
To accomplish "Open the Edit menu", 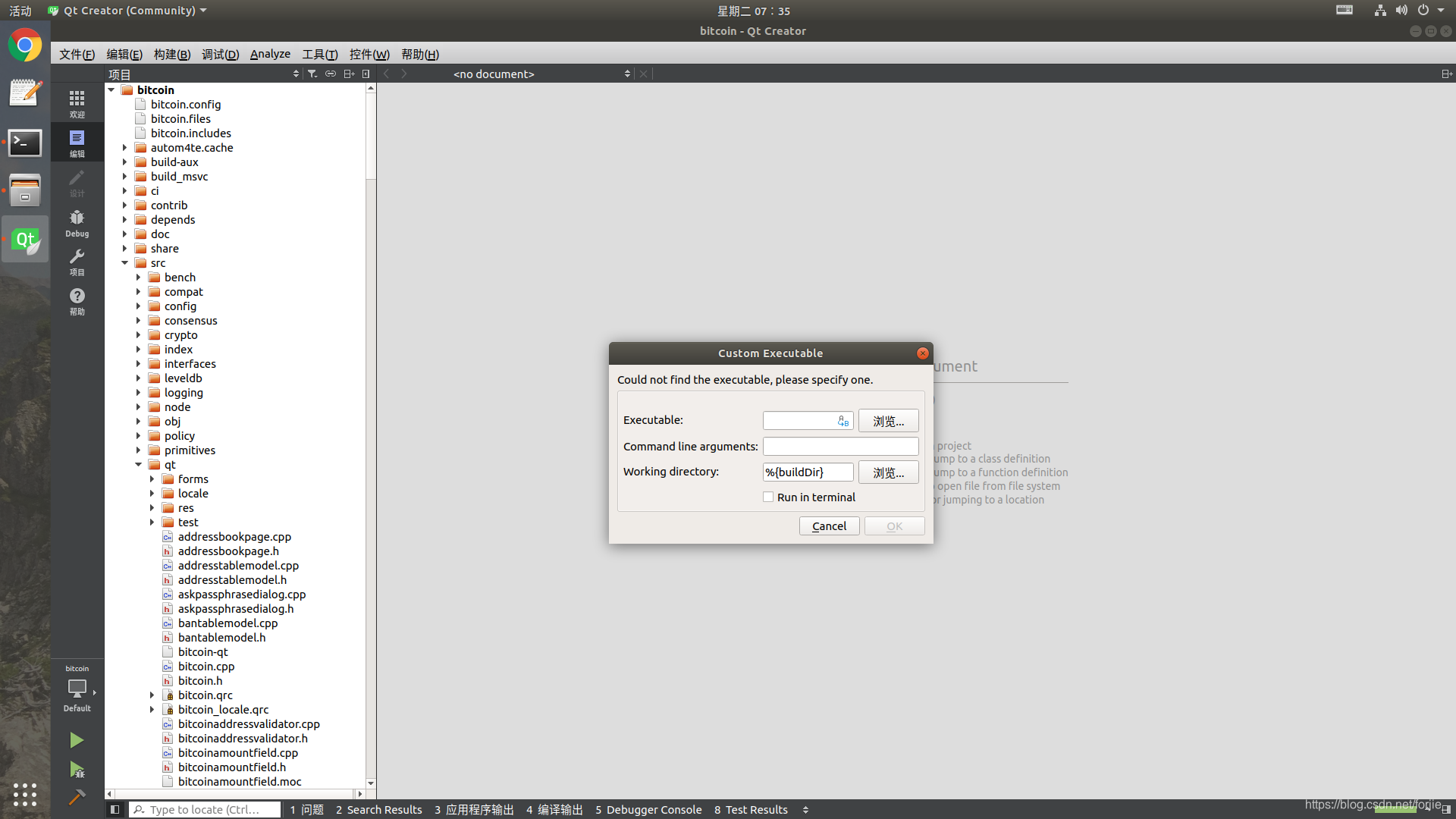I will 124,54.
